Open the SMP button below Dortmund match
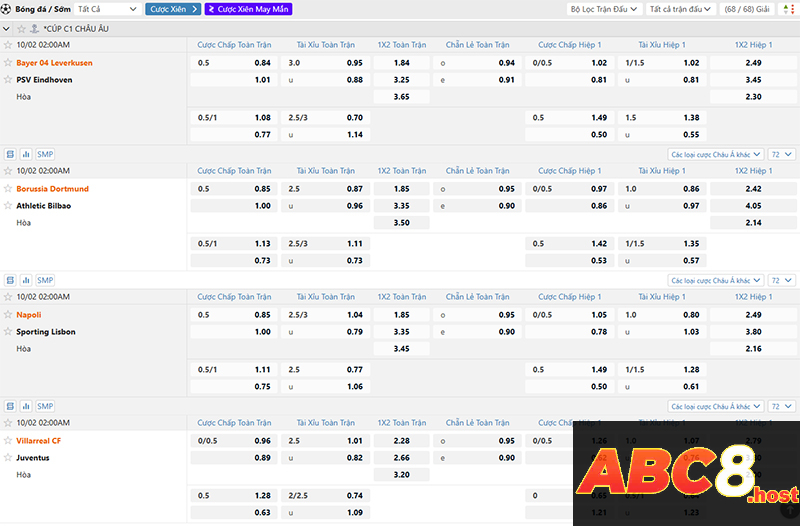800x526 pixels. (x=45, y=281)
